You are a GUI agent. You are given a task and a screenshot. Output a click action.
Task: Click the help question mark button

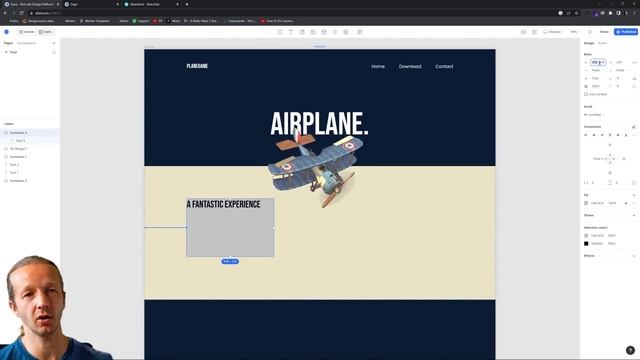click(630, 350)
